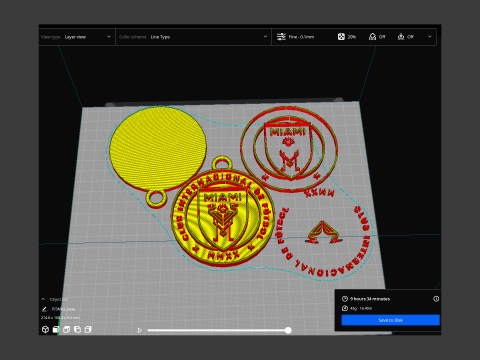Screen dimensions: 480x360
Task: Click the 20% infill icon
Action: pos(341,37)
